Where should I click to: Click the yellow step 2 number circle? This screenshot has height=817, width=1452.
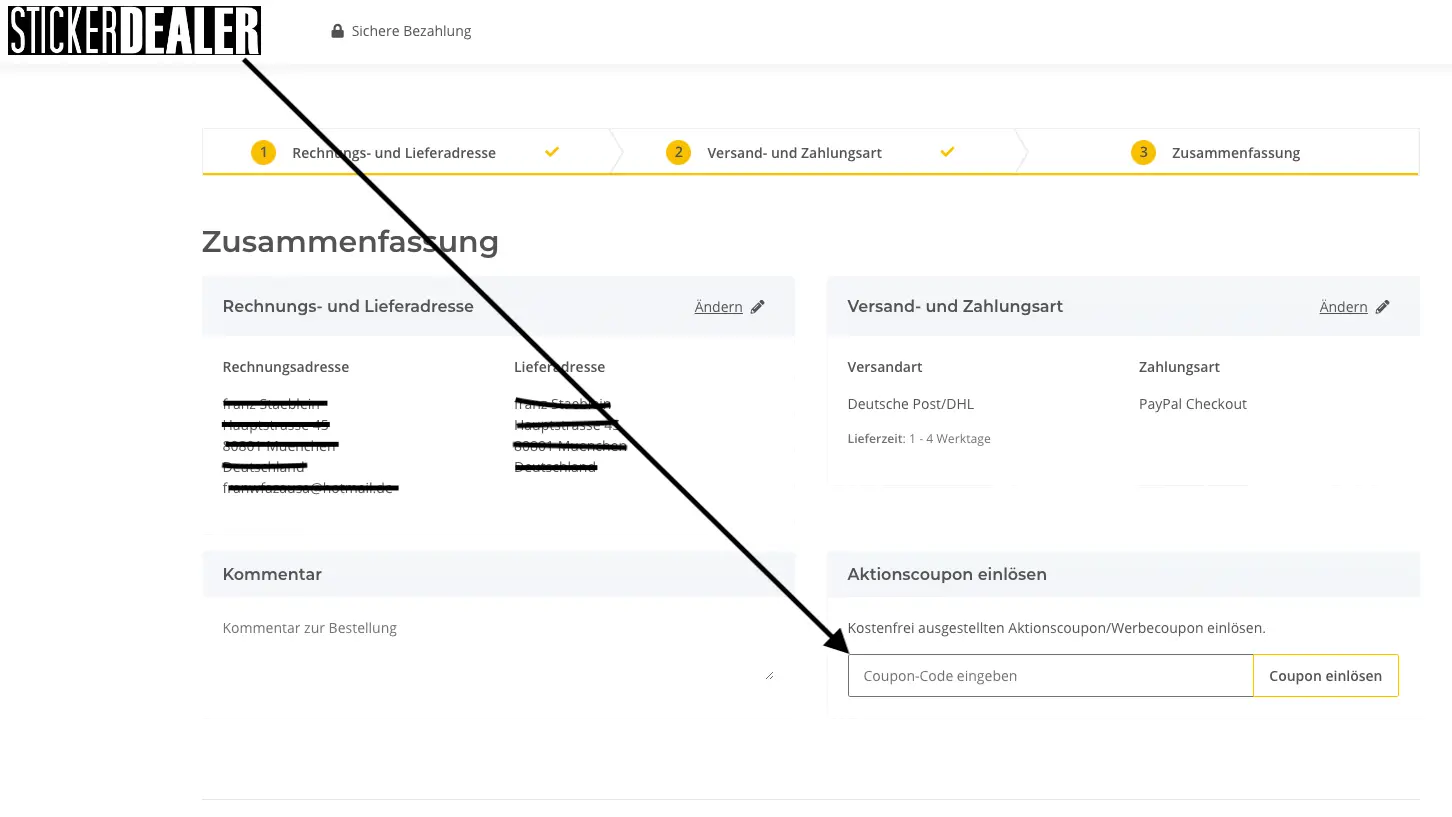coord(678,153)
